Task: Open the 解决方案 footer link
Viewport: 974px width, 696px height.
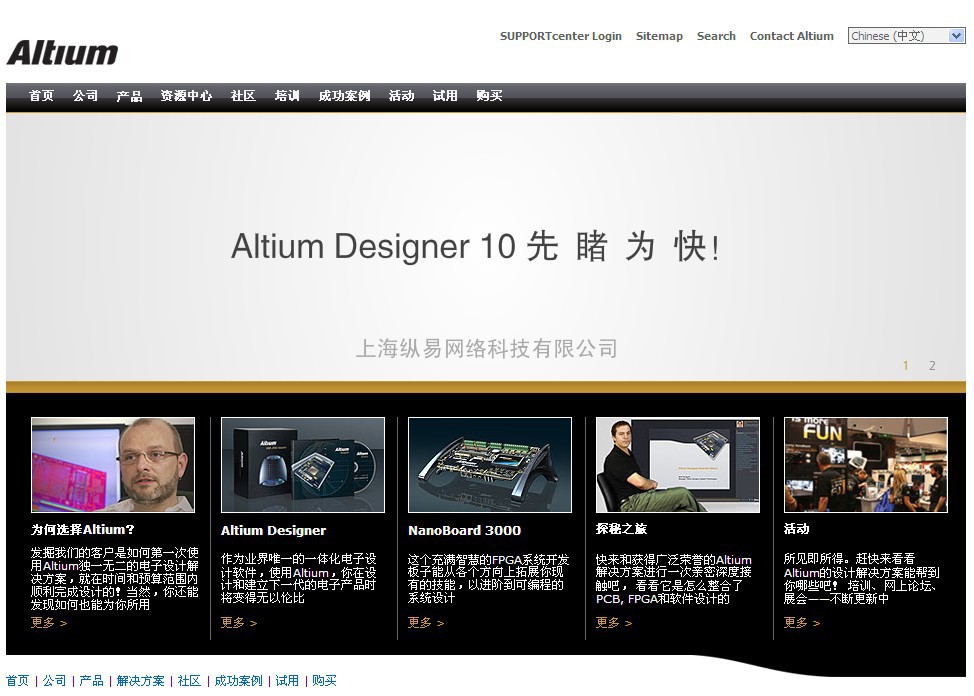Action: pyautogui.click(x=140, y=680)
